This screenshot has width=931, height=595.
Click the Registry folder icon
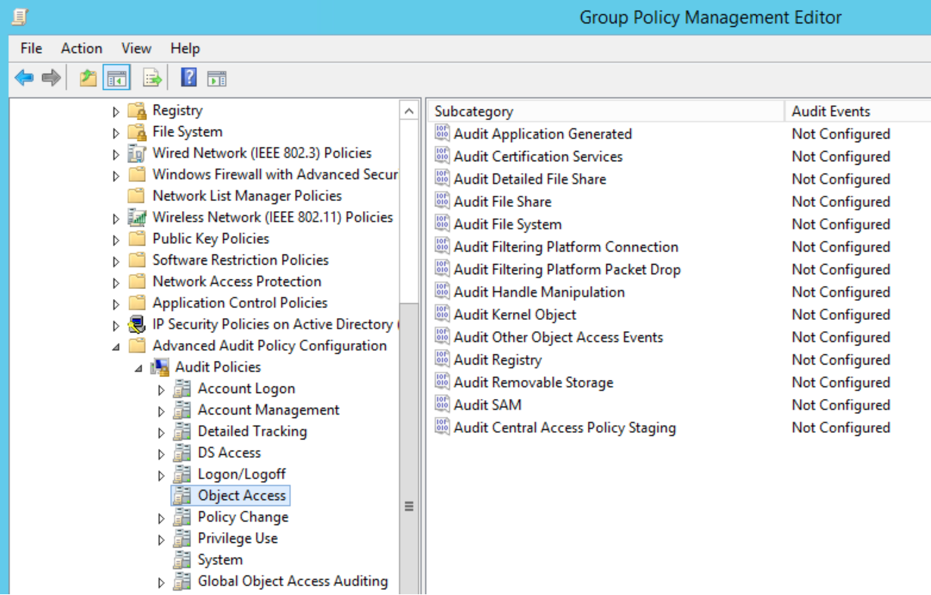[x=137, y=110]
